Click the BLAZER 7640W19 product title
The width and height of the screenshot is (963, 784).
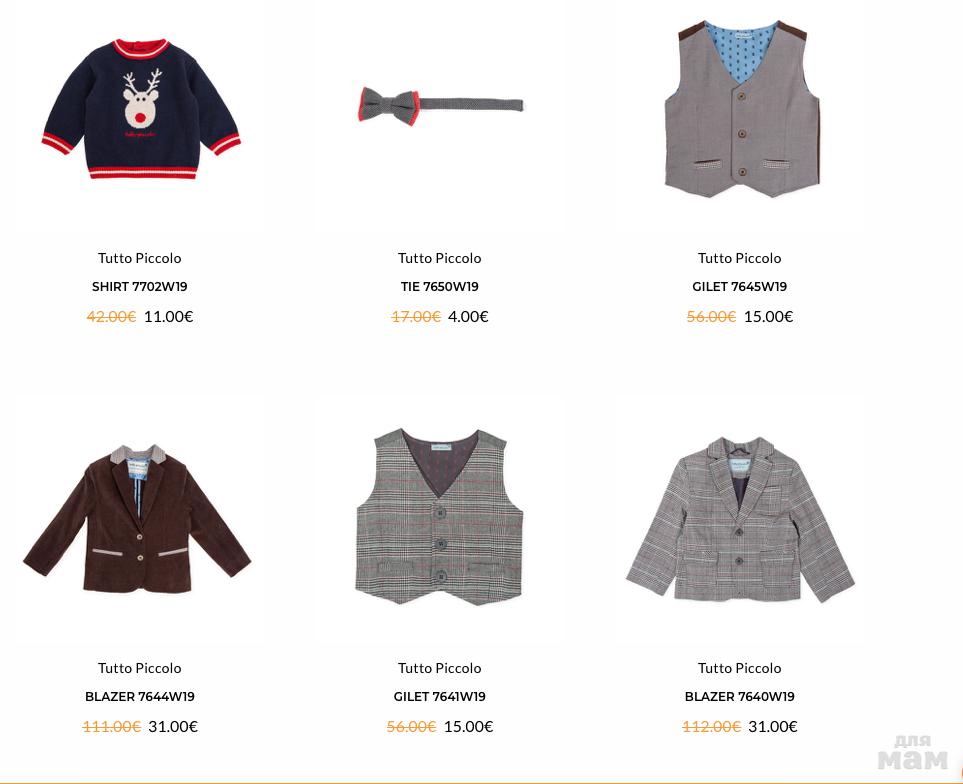tap(739, 697)
